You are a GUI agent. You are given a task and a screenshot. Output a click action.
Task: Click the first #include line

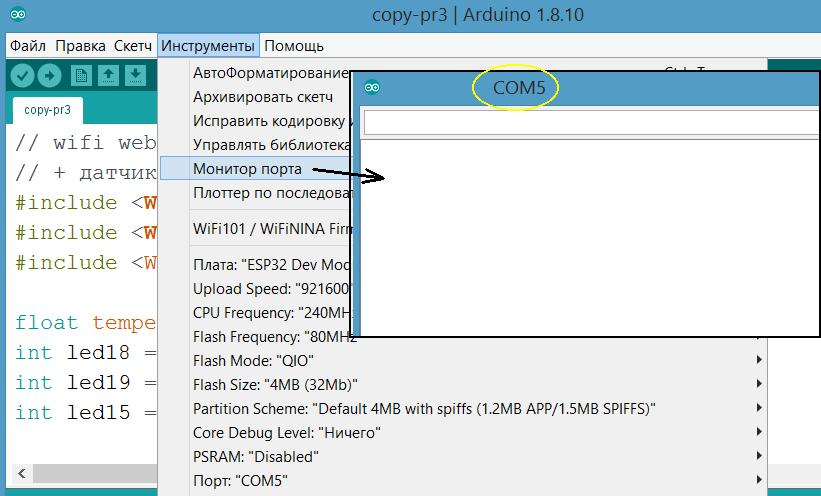tap(86, 203)
